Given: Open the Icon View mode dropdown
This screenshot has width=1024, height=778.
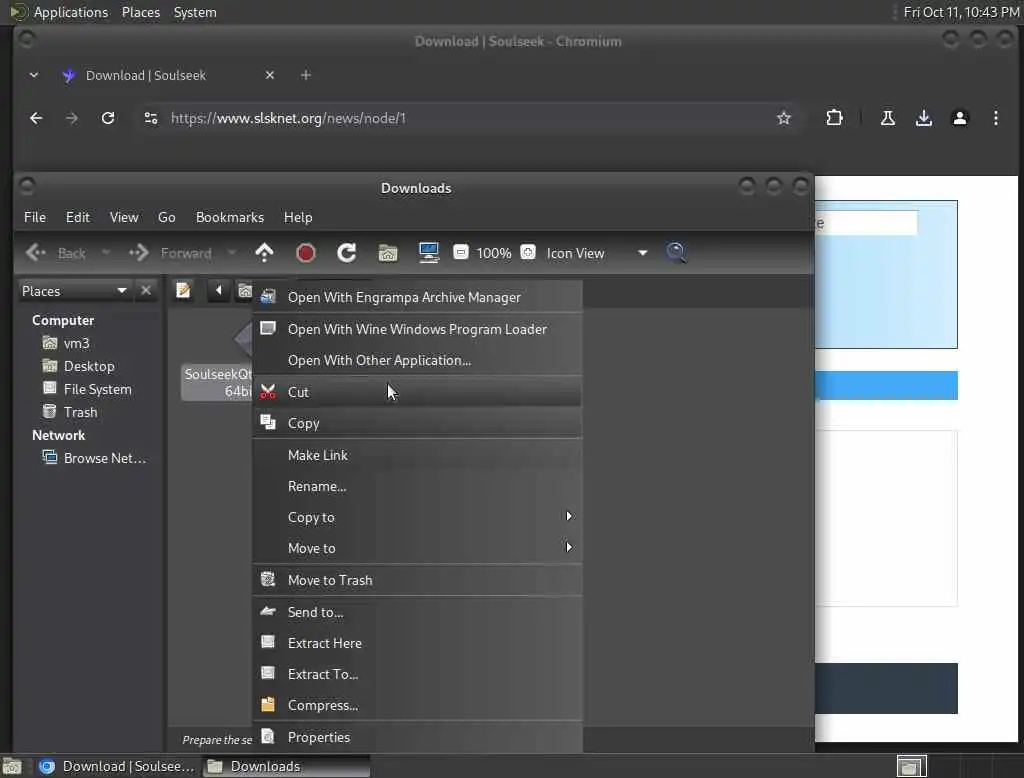Looking at the screenshot, I should coord(596,253).
